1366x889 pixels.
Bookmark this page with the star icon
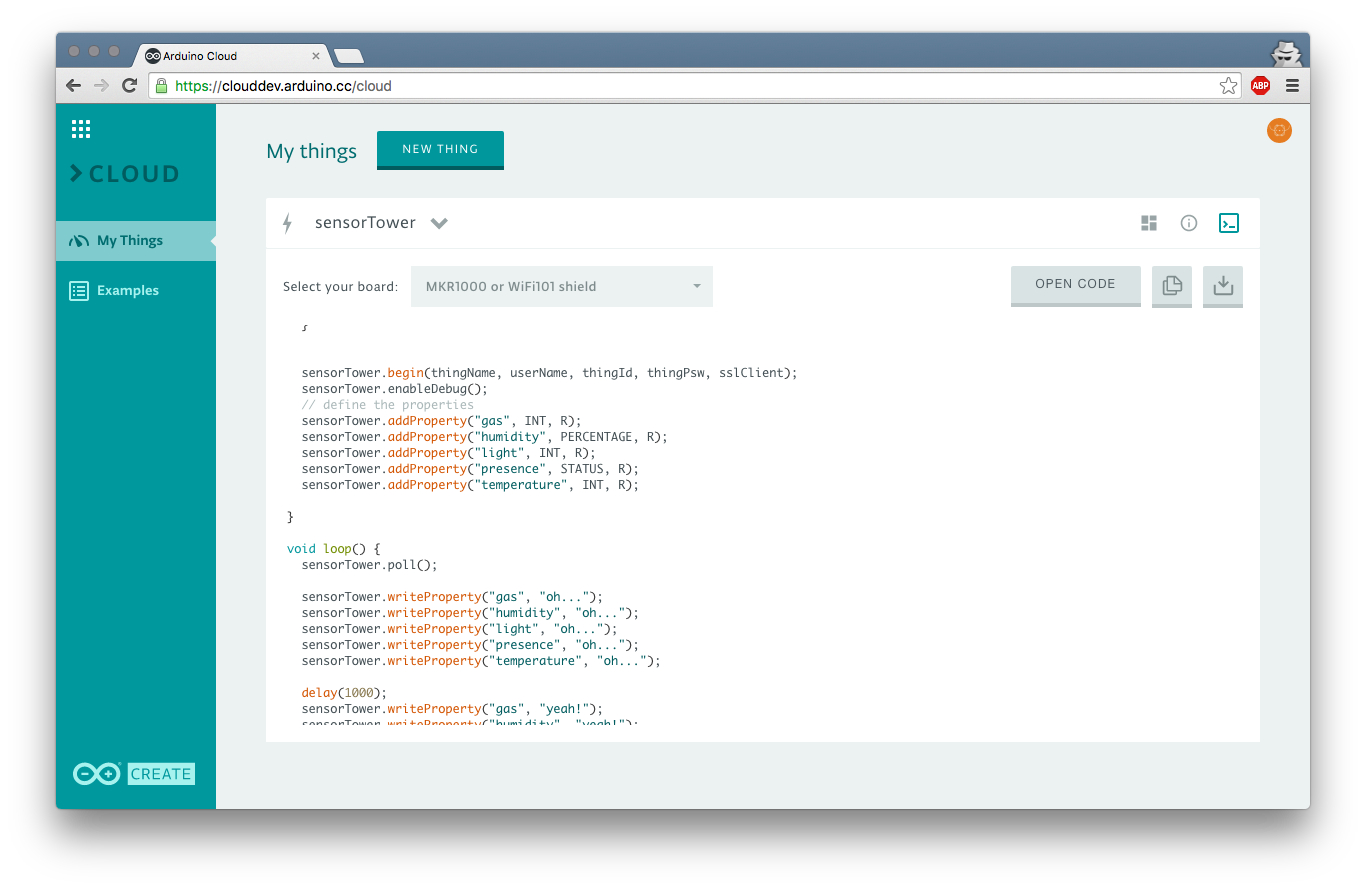click(x=1228, y=86)
